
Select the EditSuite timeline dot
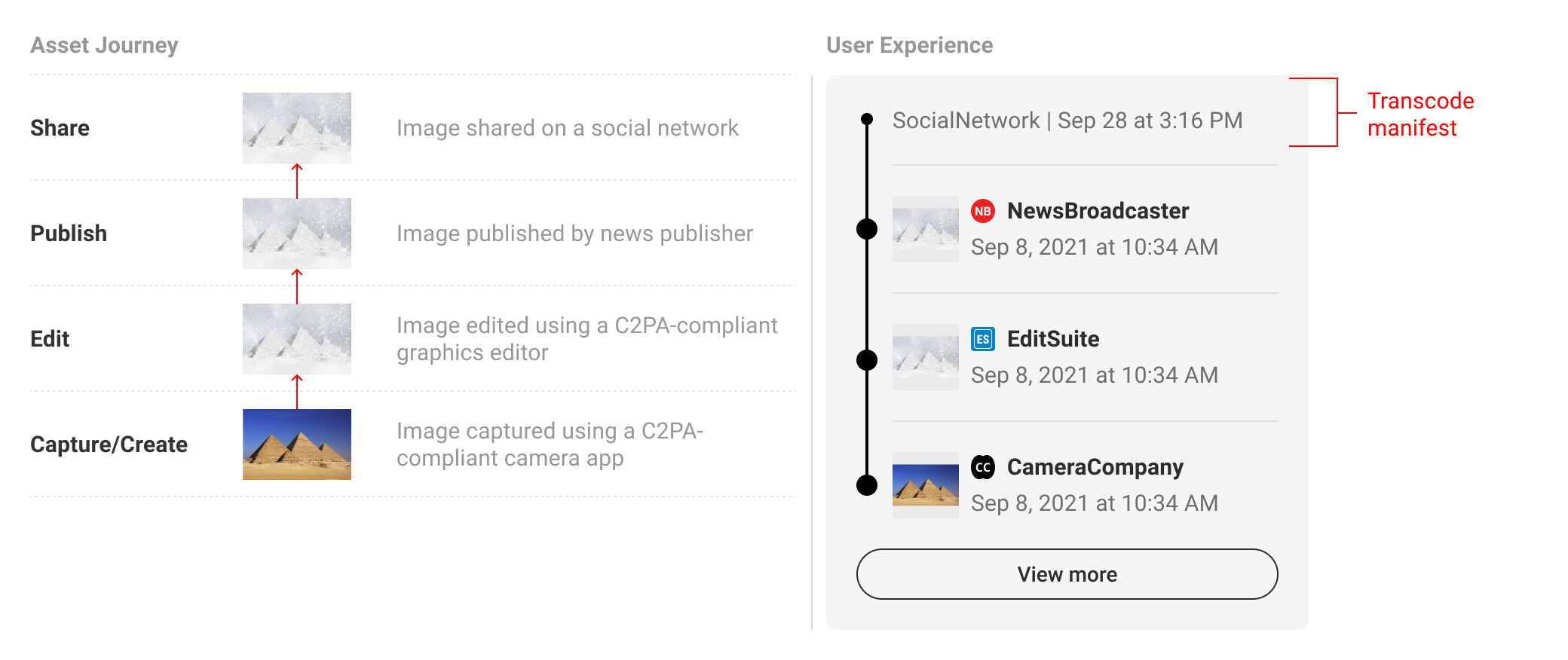(x=867, y=360)
